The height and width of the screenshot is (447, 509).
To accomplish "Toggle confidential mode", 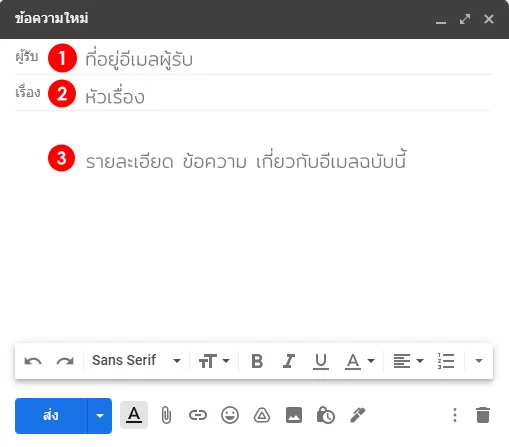I will point(326,415).
